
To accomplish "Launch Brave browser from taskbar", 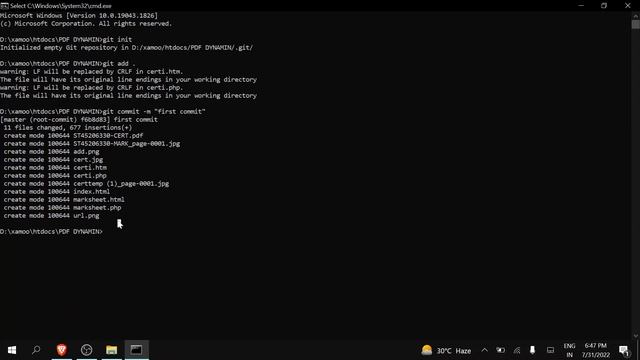I will click(62, 350).
